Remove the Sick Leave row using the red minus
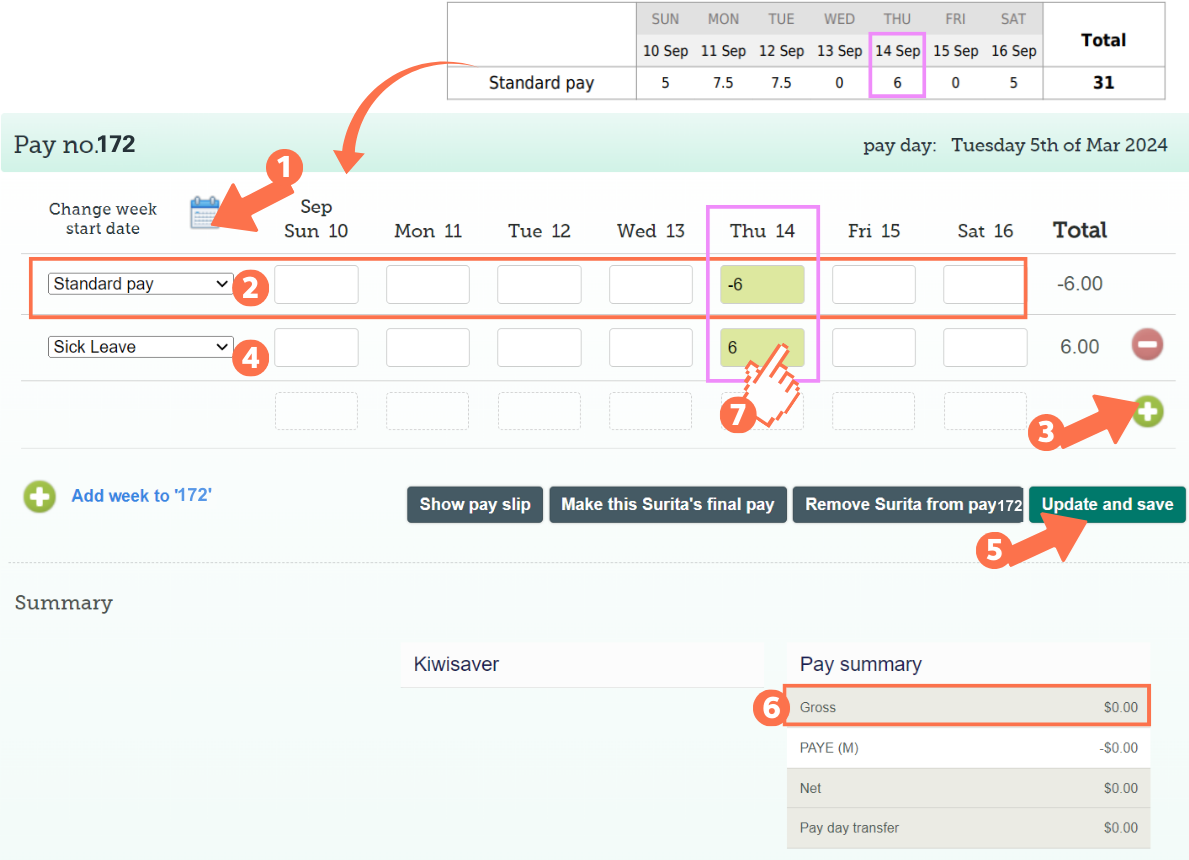Viewport: 1189px width, 860px height. tap(1147, 345)
